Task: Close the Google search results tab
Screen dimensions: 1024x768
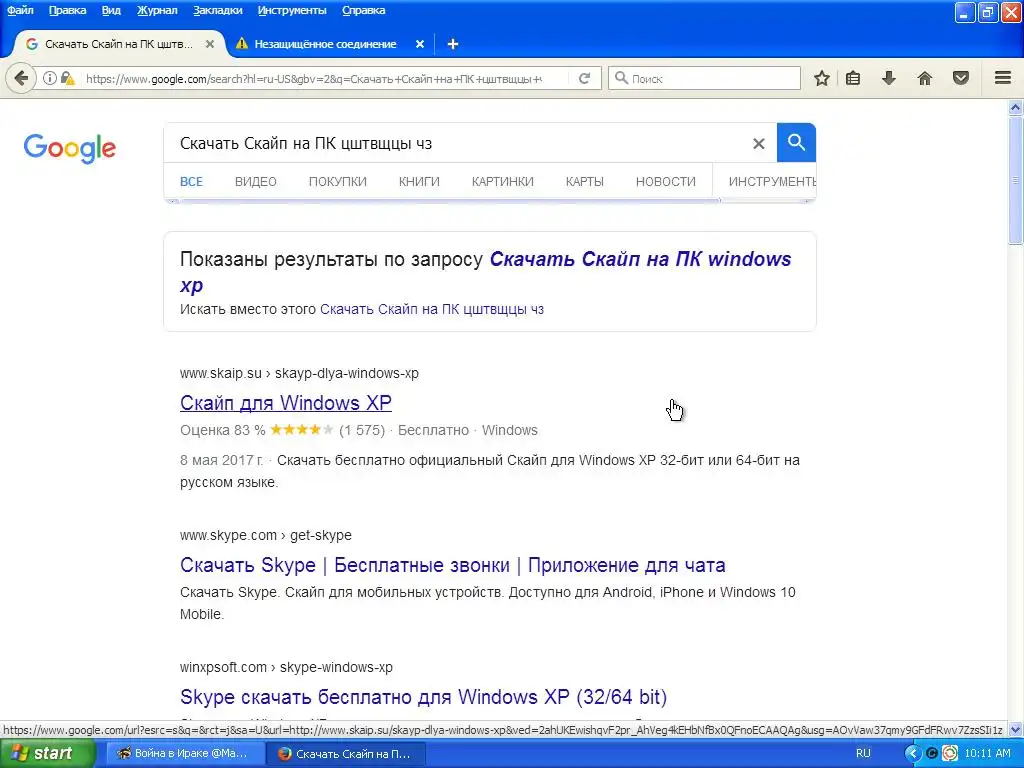Action: (x=210, y=44)
